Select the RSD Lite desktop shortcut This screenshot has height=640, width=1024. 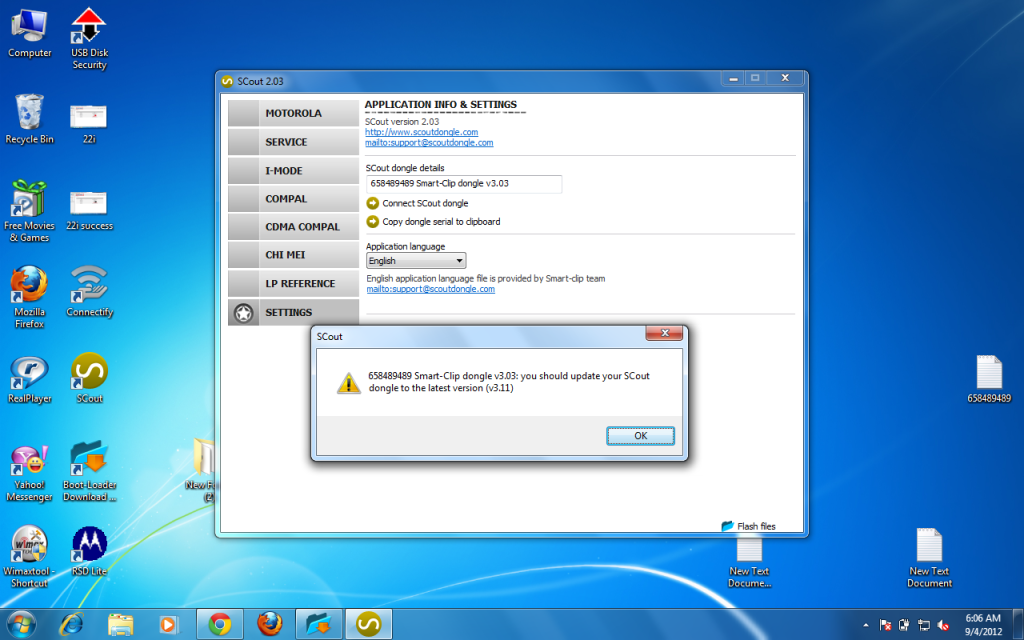coord(89,551)
